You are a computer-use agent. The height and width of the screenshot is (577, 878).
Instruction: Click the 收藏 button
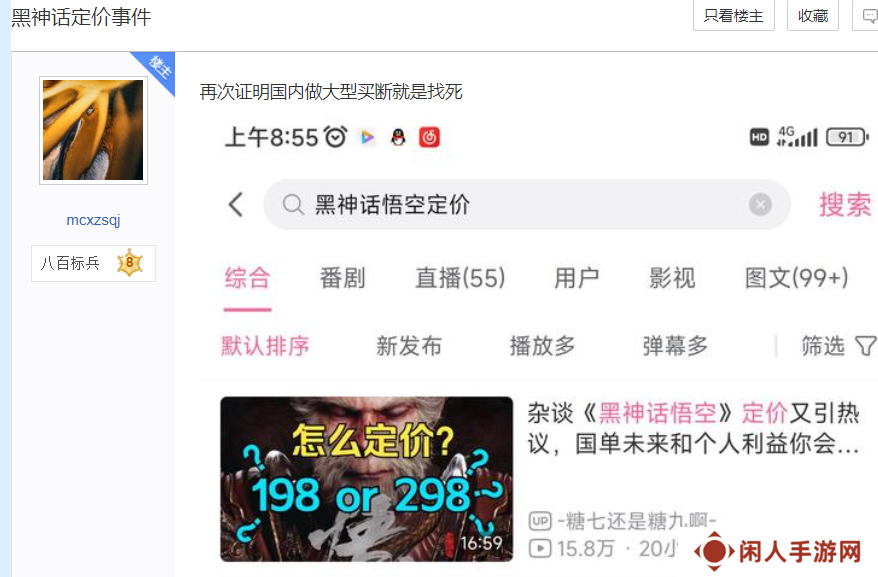pos(812,16)
